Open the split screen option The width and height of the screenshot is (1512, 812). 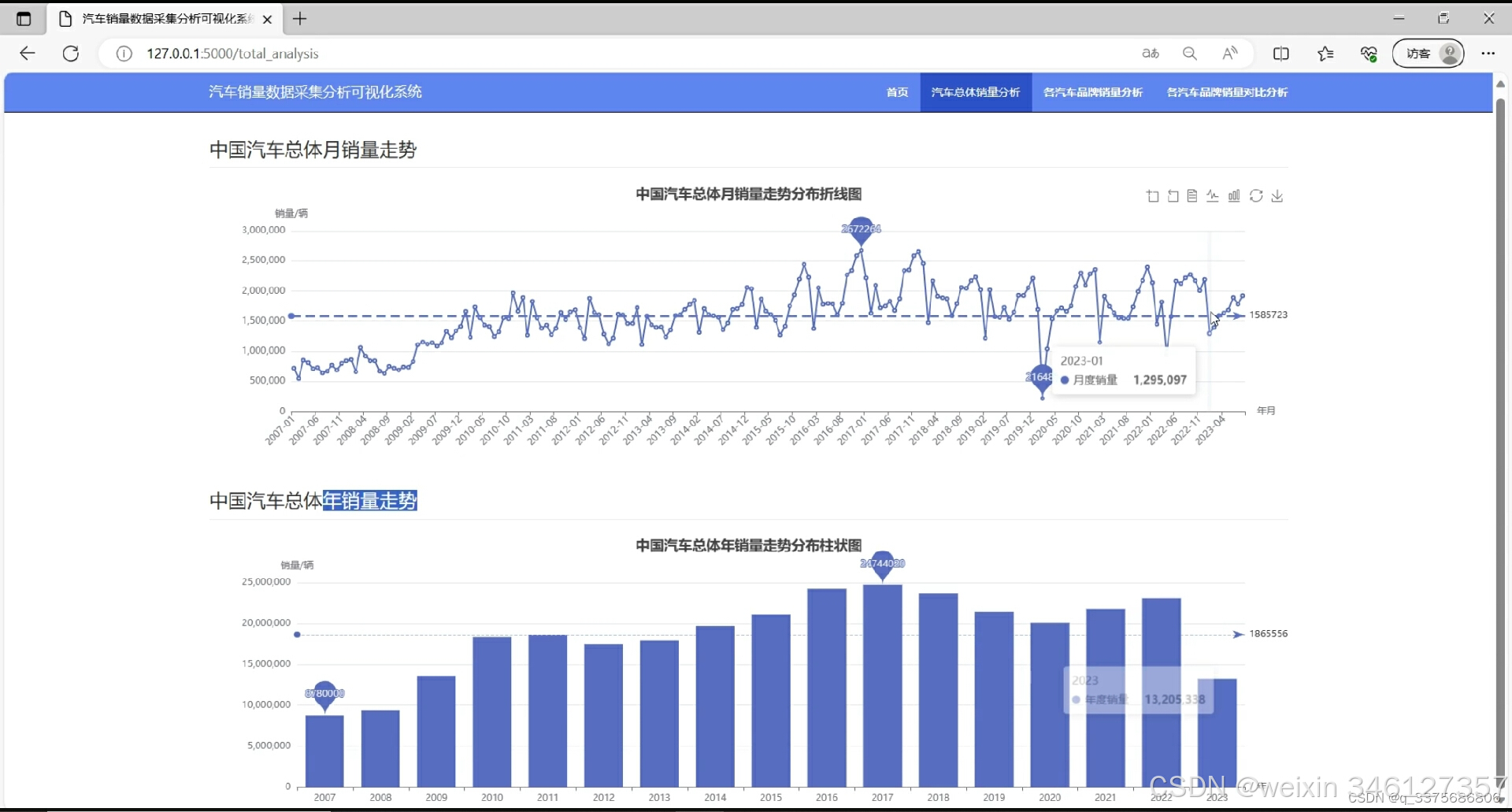tap(1281, 53)
